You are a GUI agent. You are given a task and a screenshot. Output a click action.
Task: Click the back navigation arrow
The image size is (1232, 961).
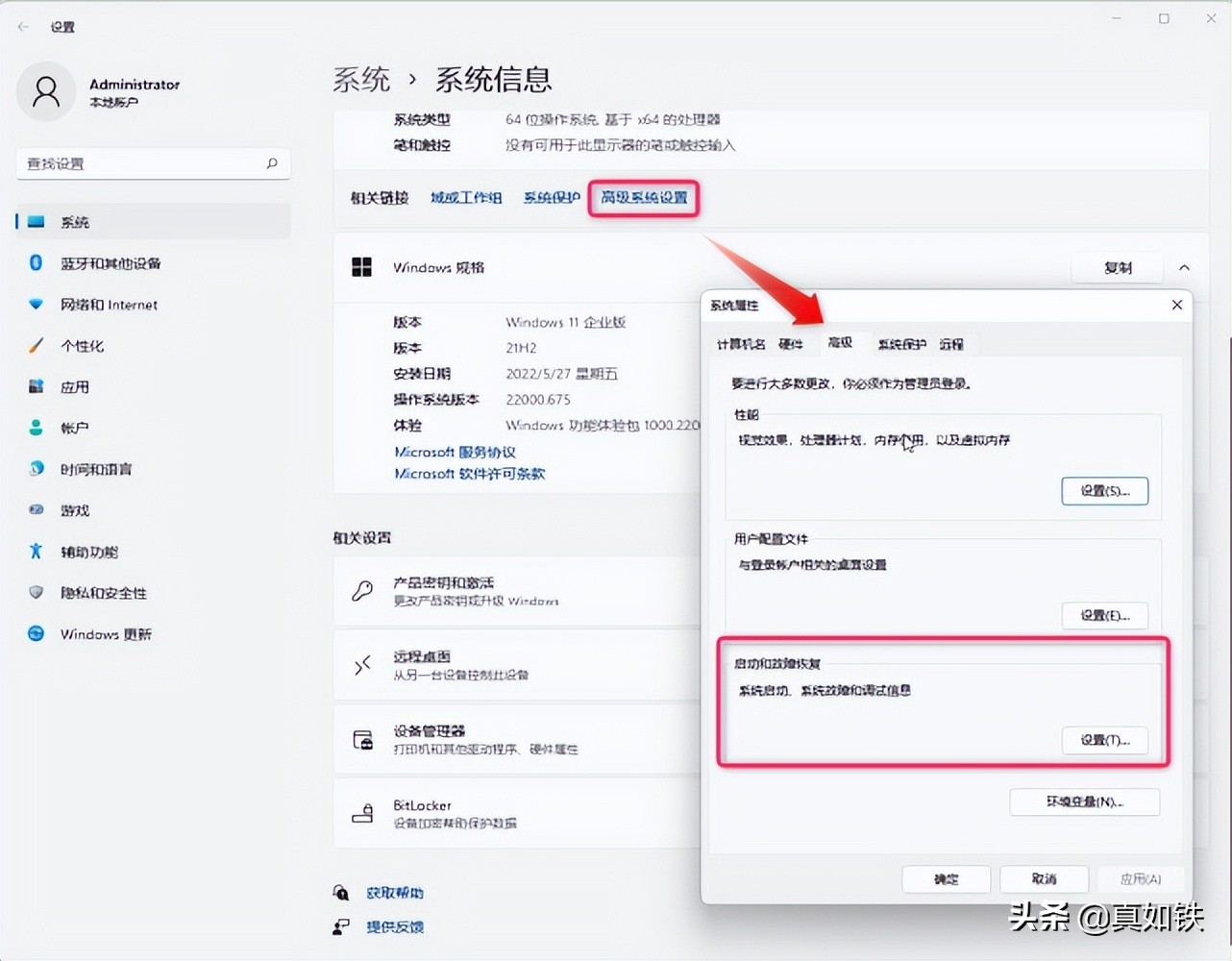point(21,26)
